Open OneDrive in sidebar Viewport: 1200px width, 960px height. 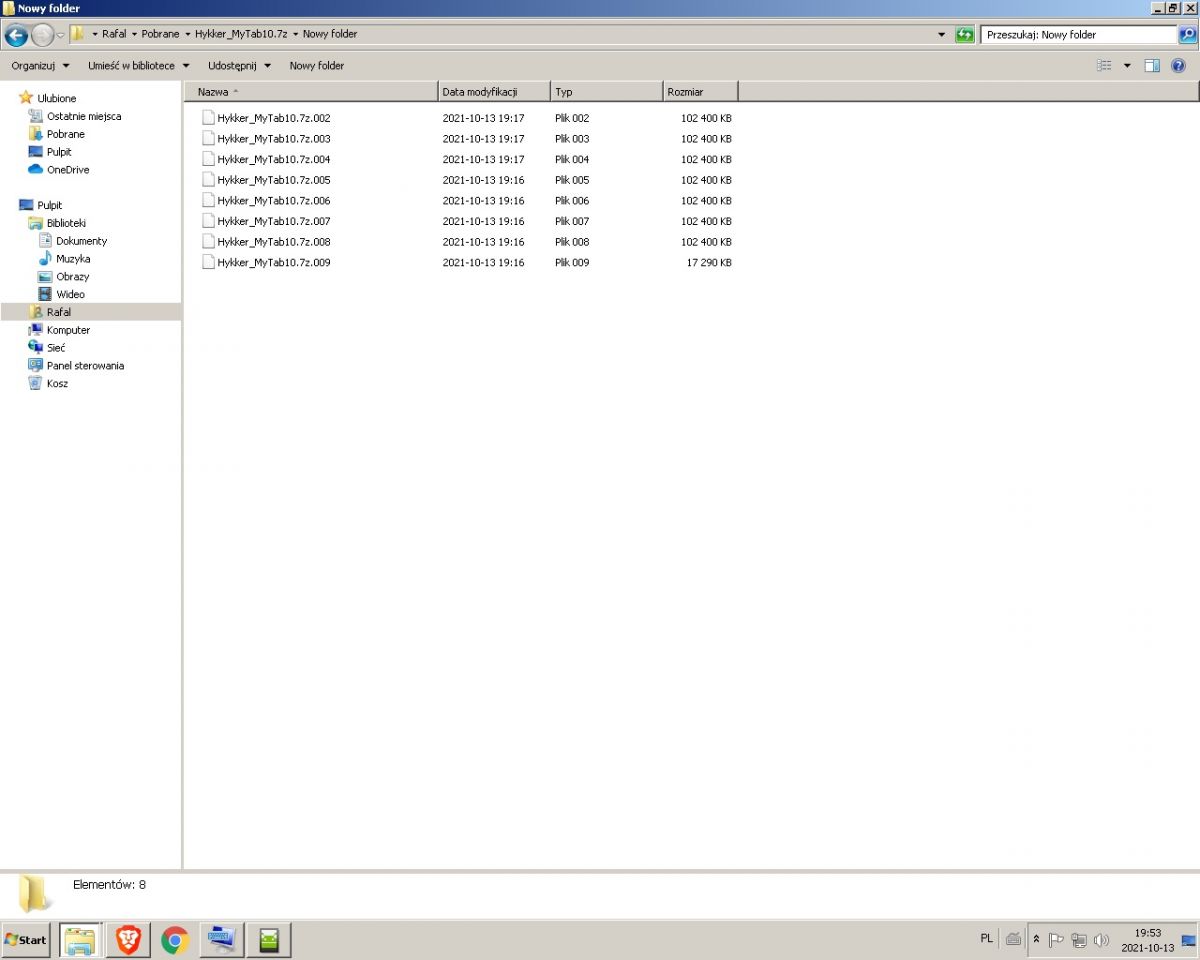click(67, 170)
